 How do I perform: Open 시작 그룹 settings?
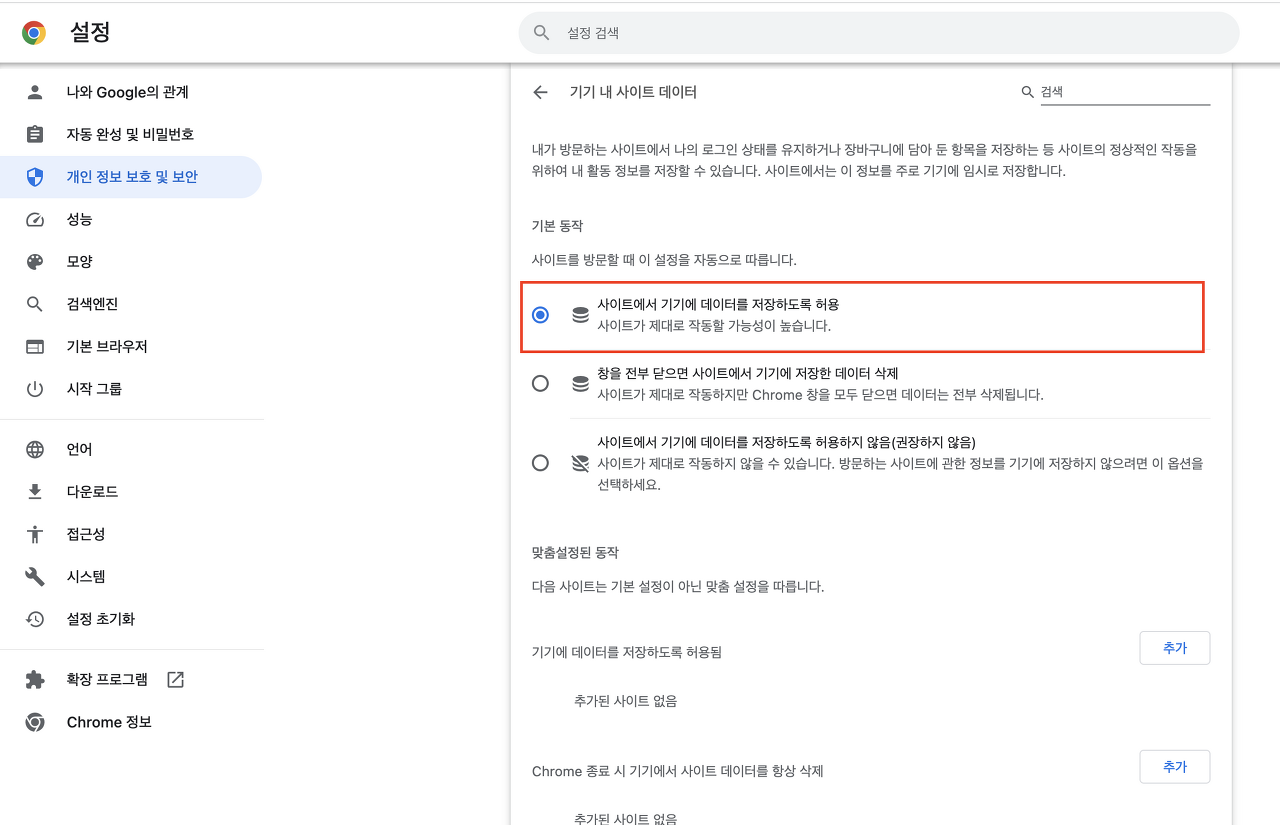131,388
